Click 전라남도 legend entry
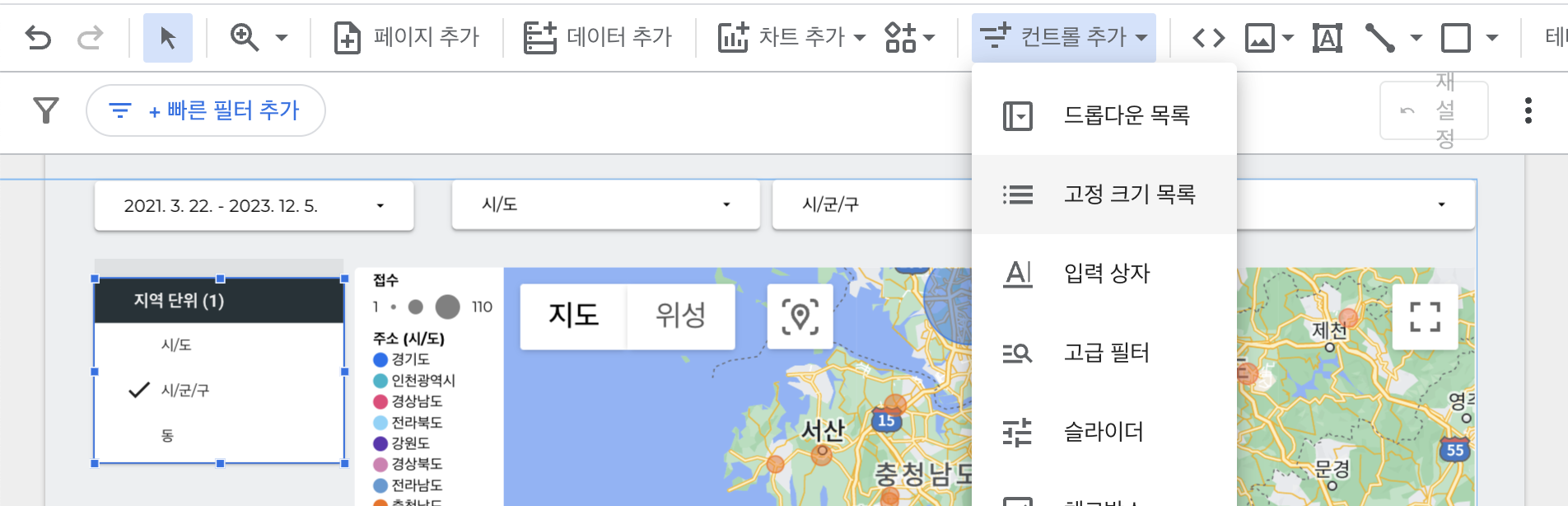This screenshot has width=1568, height=506. 408,485
